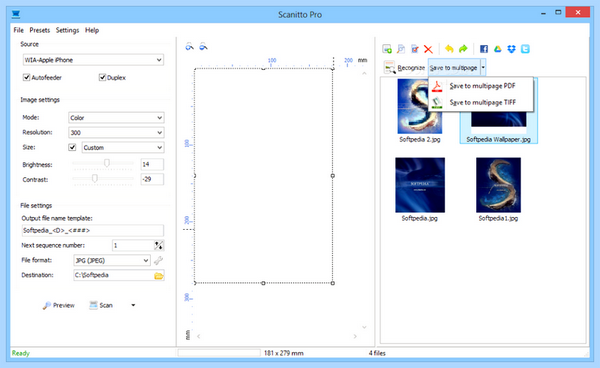600x368 pixels.
Task: Click the zoom-in magnifier above the preview
Action: tap(189, 47)
